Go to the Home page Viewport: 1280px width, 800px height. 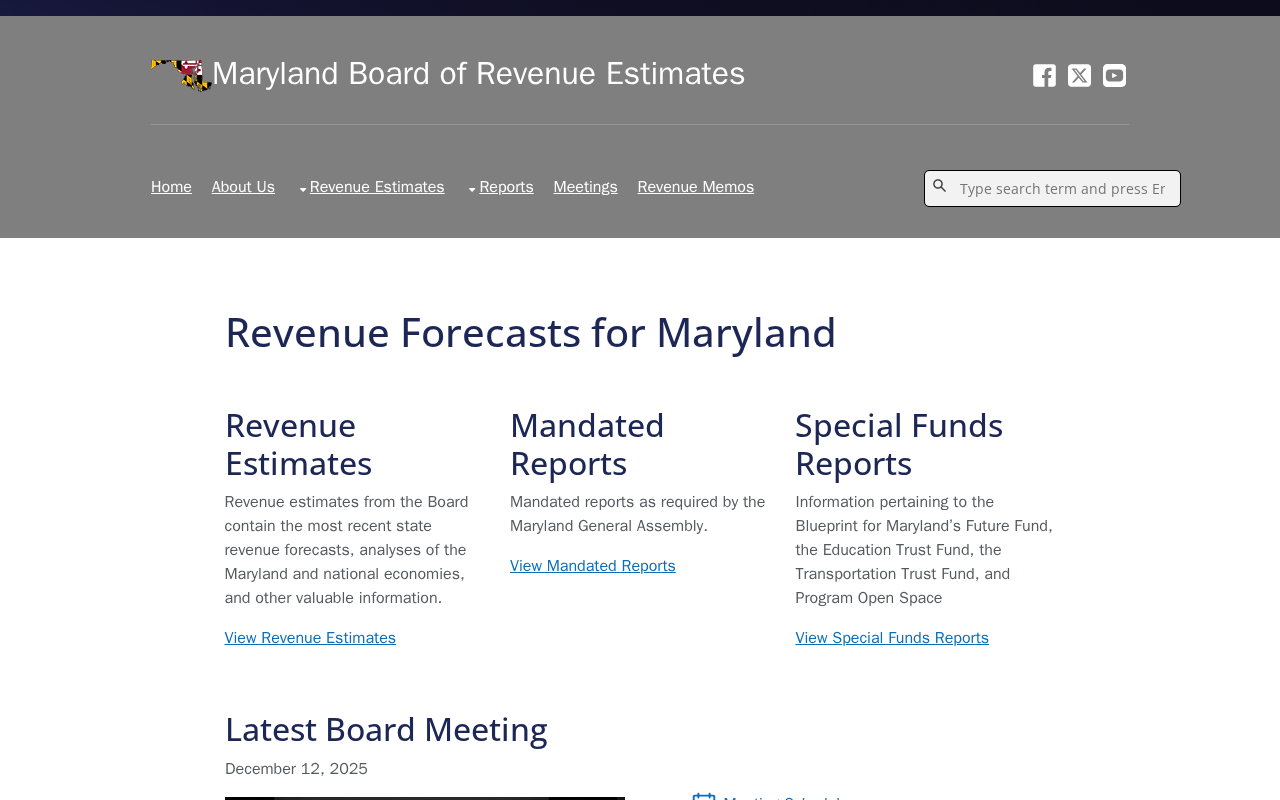pyautogui.click(x=171, y=187)
